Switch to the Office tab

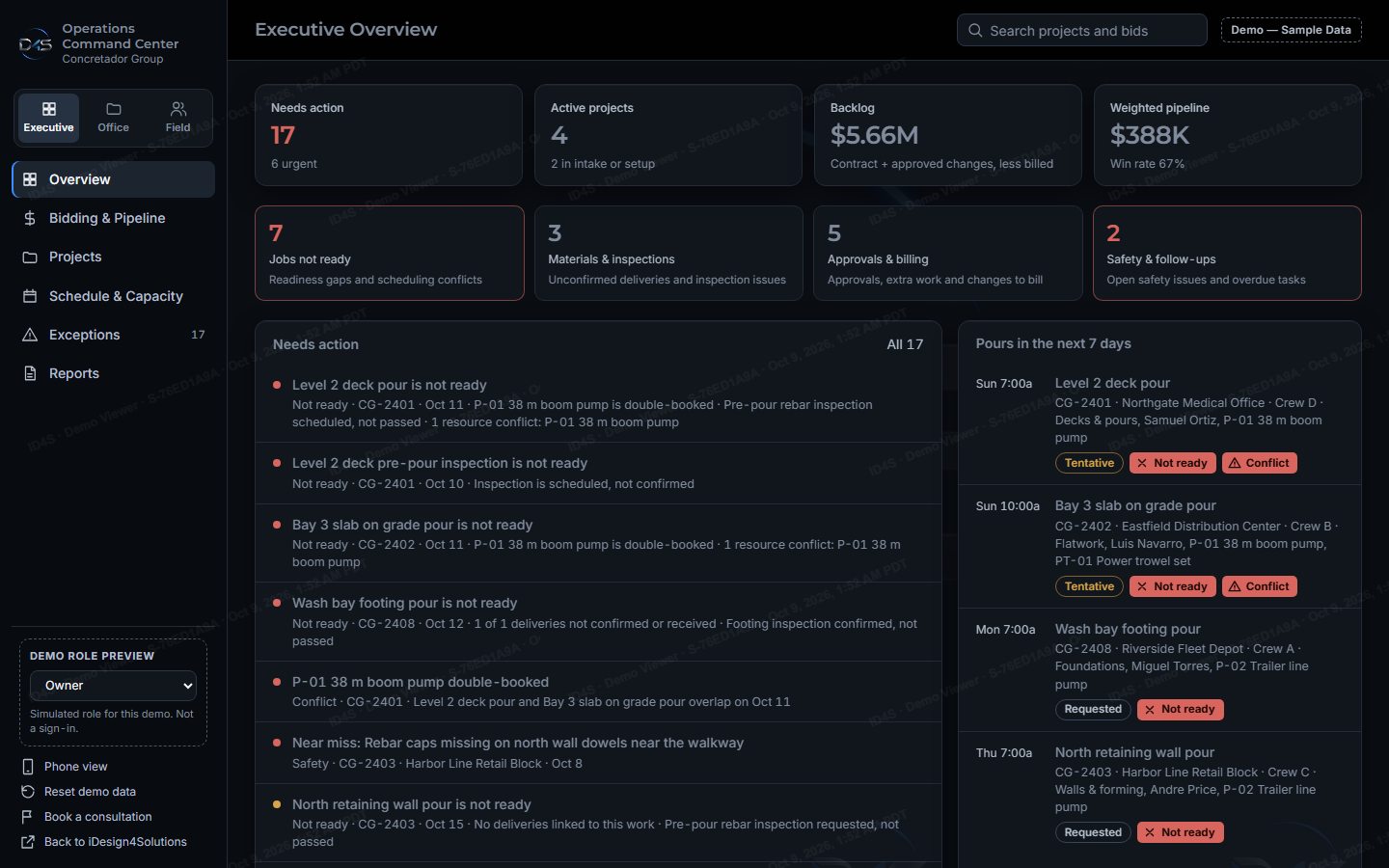[x=113, y=118]
